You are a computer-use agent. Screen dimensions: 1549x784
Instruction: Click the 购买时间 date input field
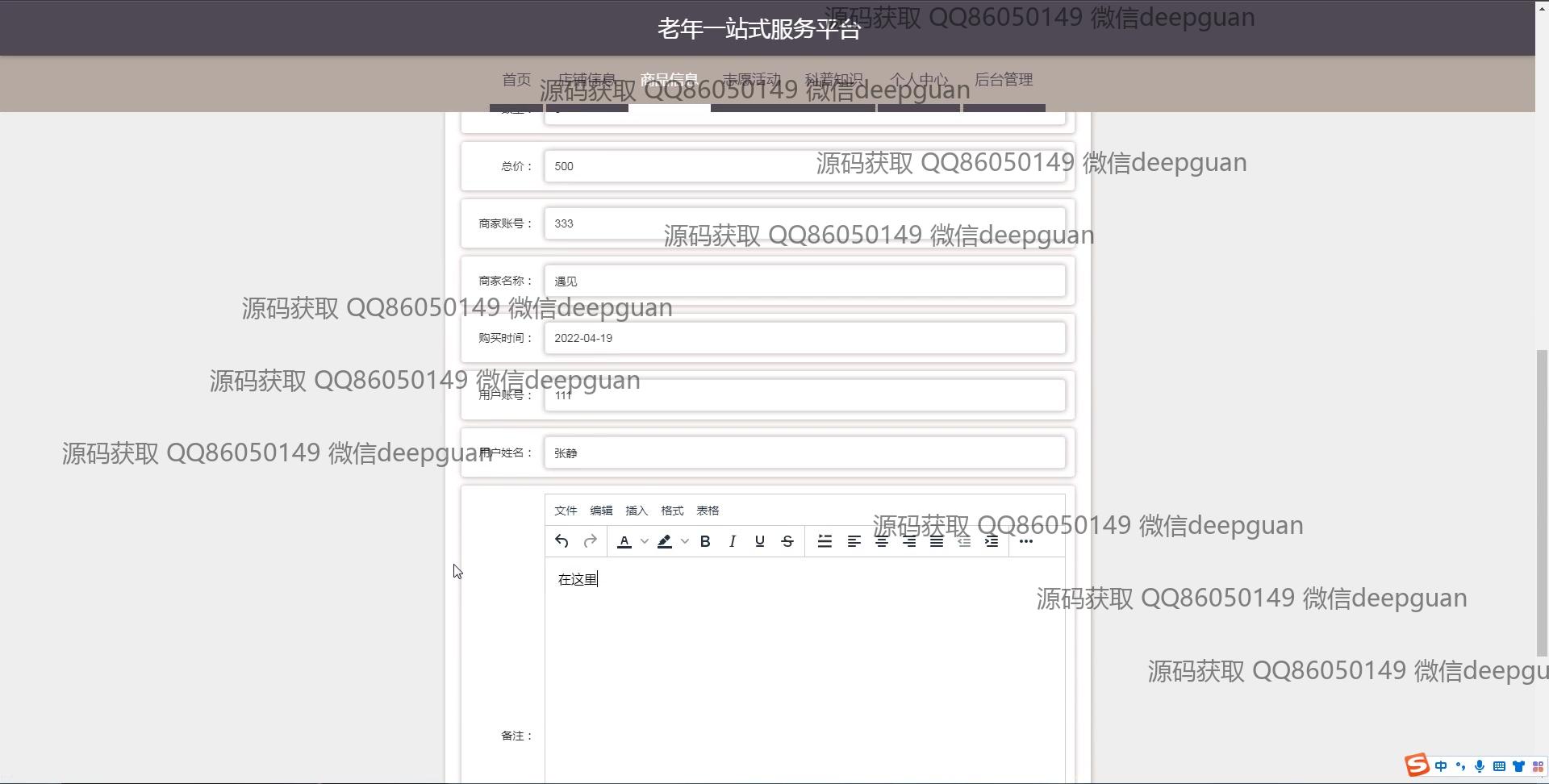click(x=804, y=338)
